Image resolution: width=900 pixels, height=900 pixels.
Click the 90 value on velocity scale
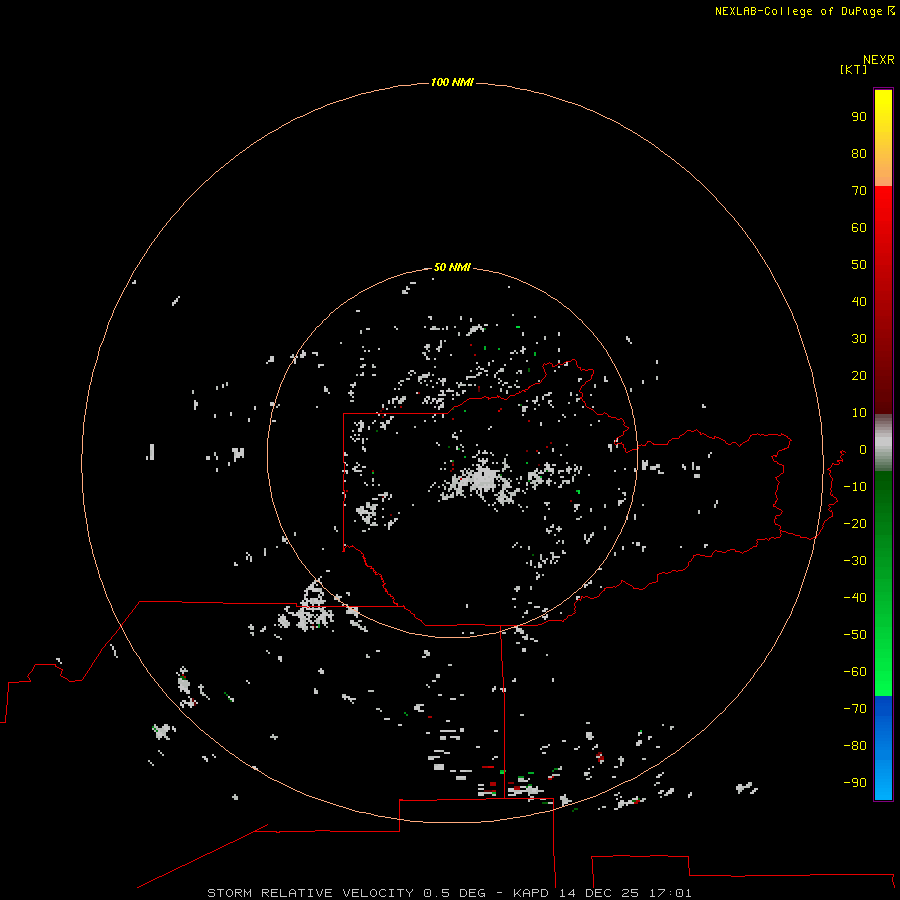coord(859,117)
